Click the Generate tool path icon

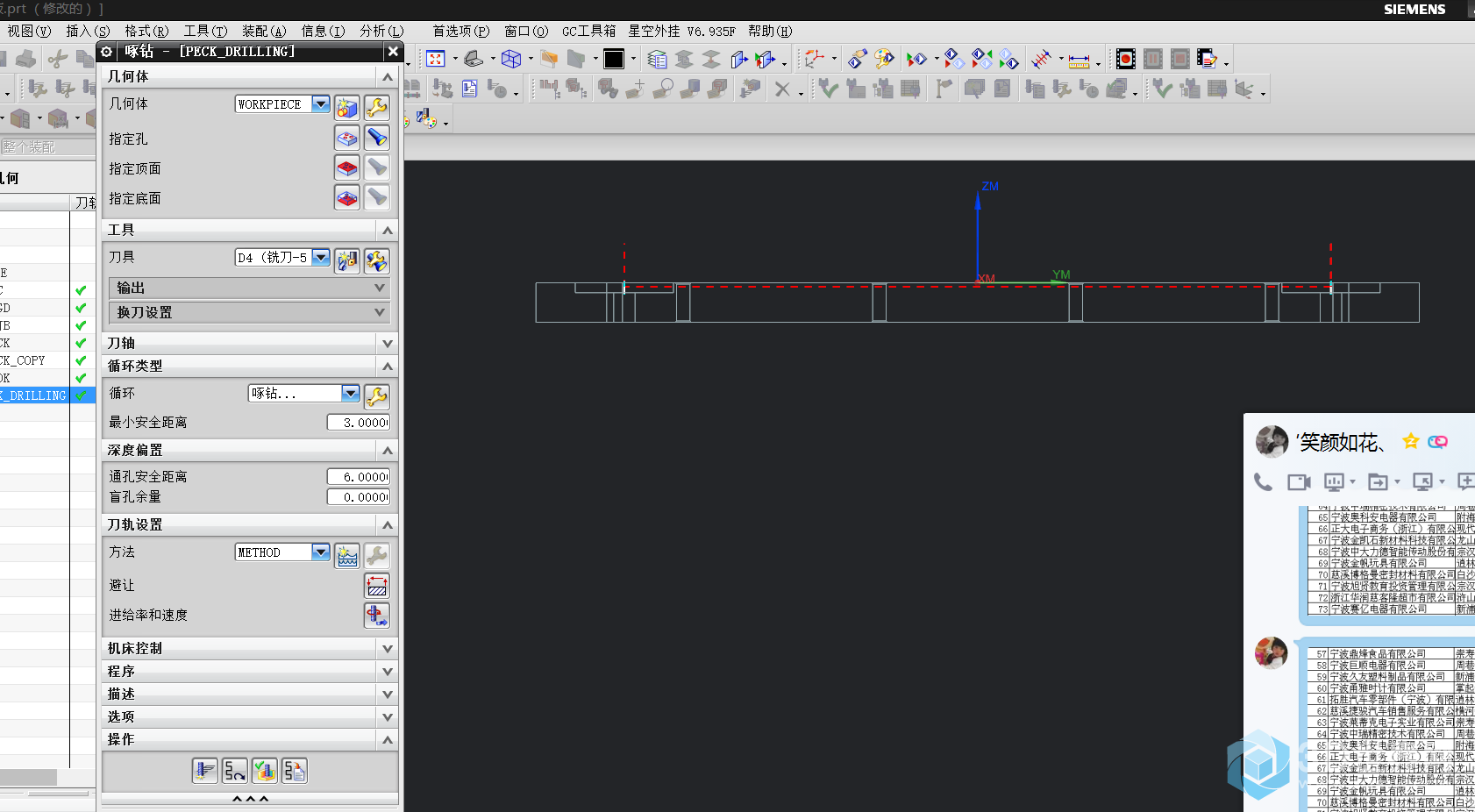[204, 771]
